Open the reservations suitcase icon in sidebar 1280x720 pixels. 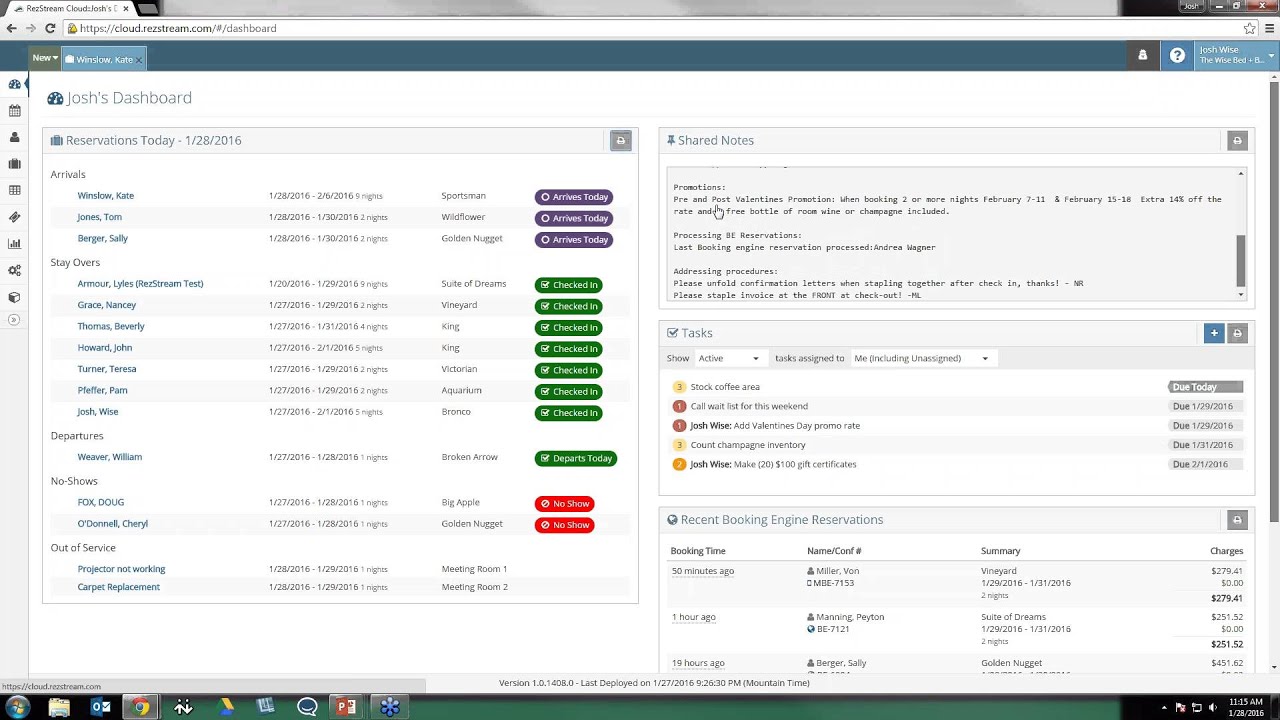click(x=14, y=164)
